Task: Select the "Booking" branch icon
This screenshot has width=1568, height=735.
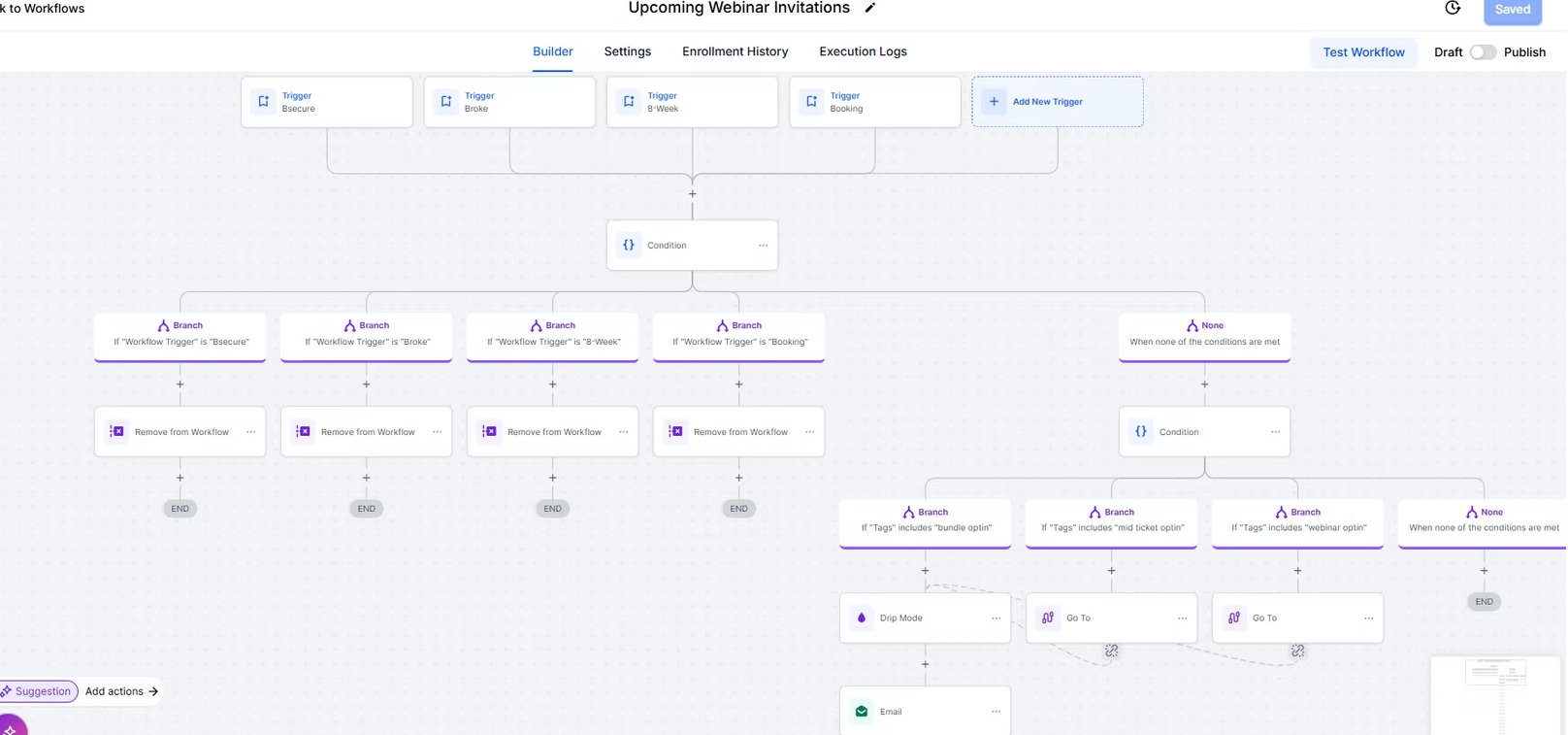Action: (722, 325)
